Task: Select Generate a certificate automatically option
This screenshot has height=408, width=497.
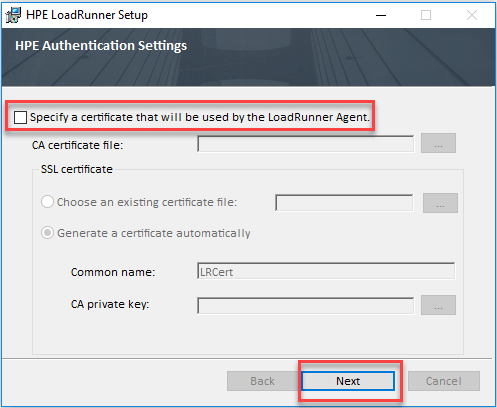Action: coord(47,233)
